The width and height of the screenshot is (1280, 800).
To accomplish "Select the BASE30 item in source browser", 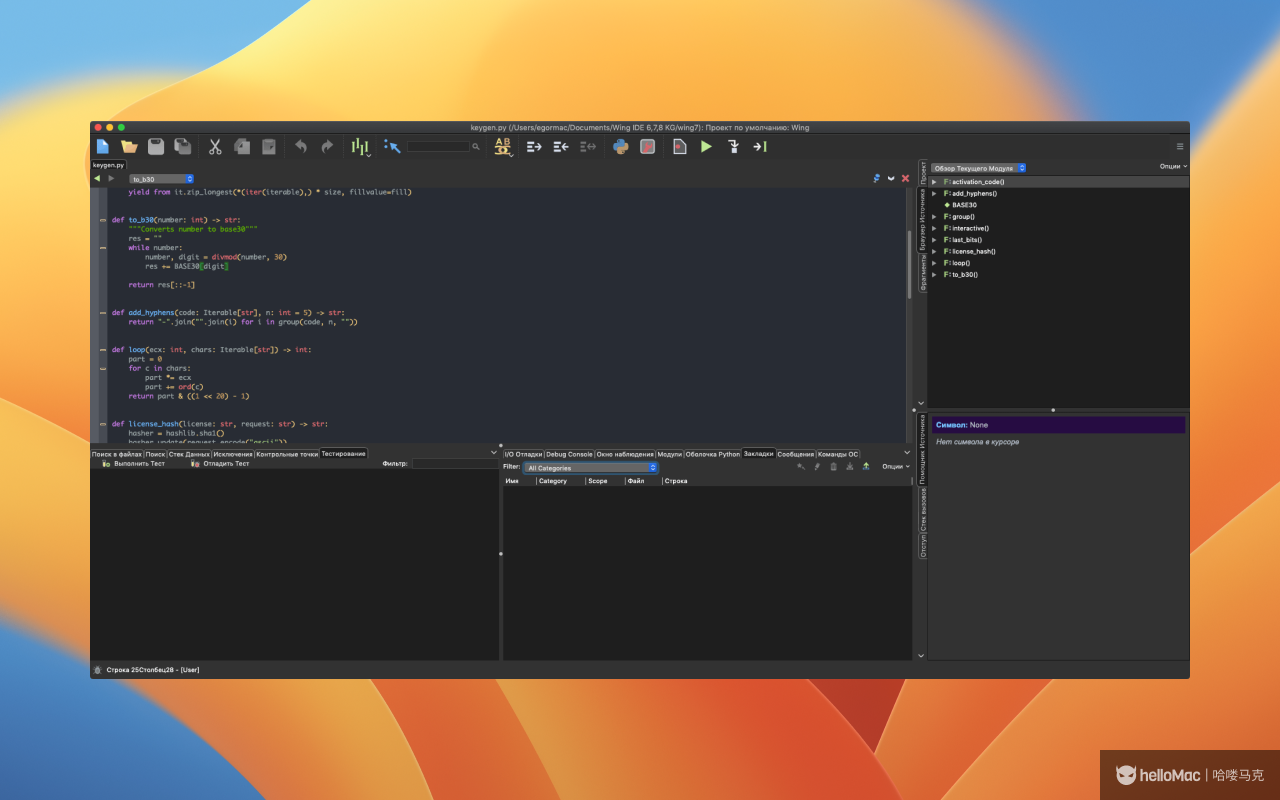I will tap(963, 205).
